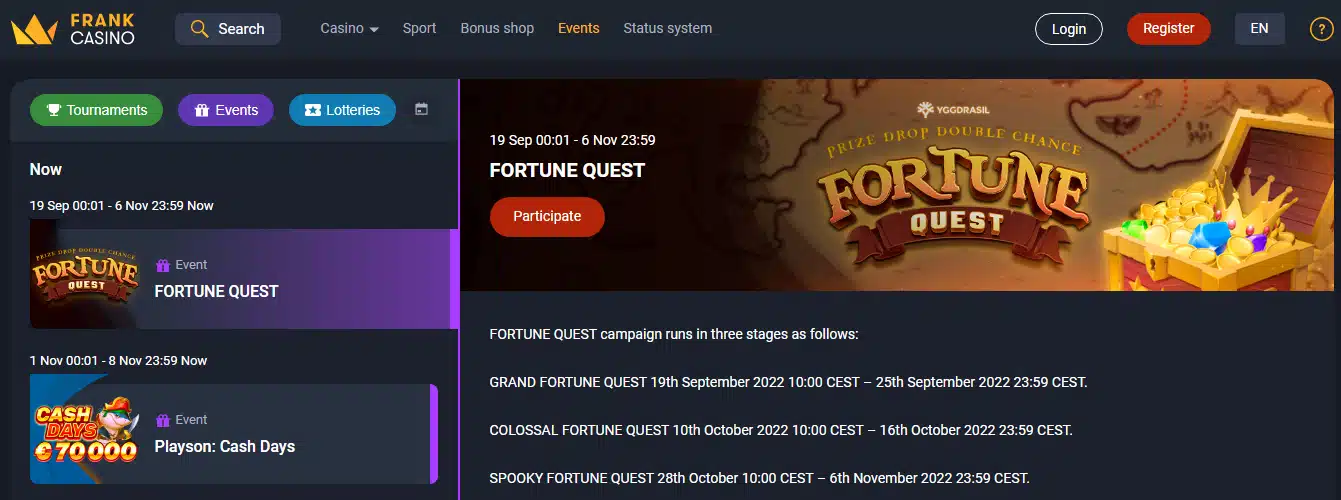Click the calendar icon beside Lotteries
1341x500 pixels.
coord(421,110)
